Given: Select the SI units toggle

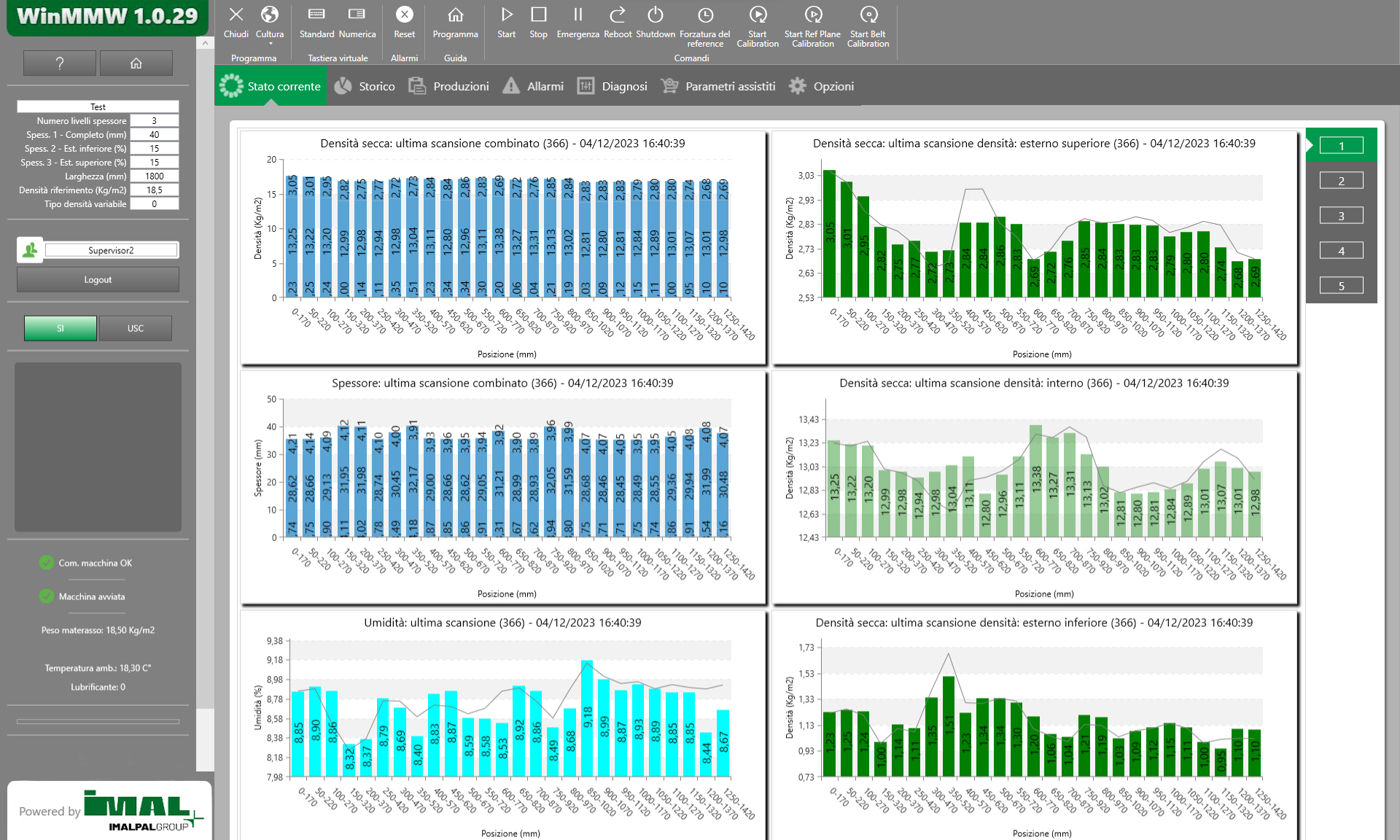Looking at the screenshot, I should coord(61,328).
